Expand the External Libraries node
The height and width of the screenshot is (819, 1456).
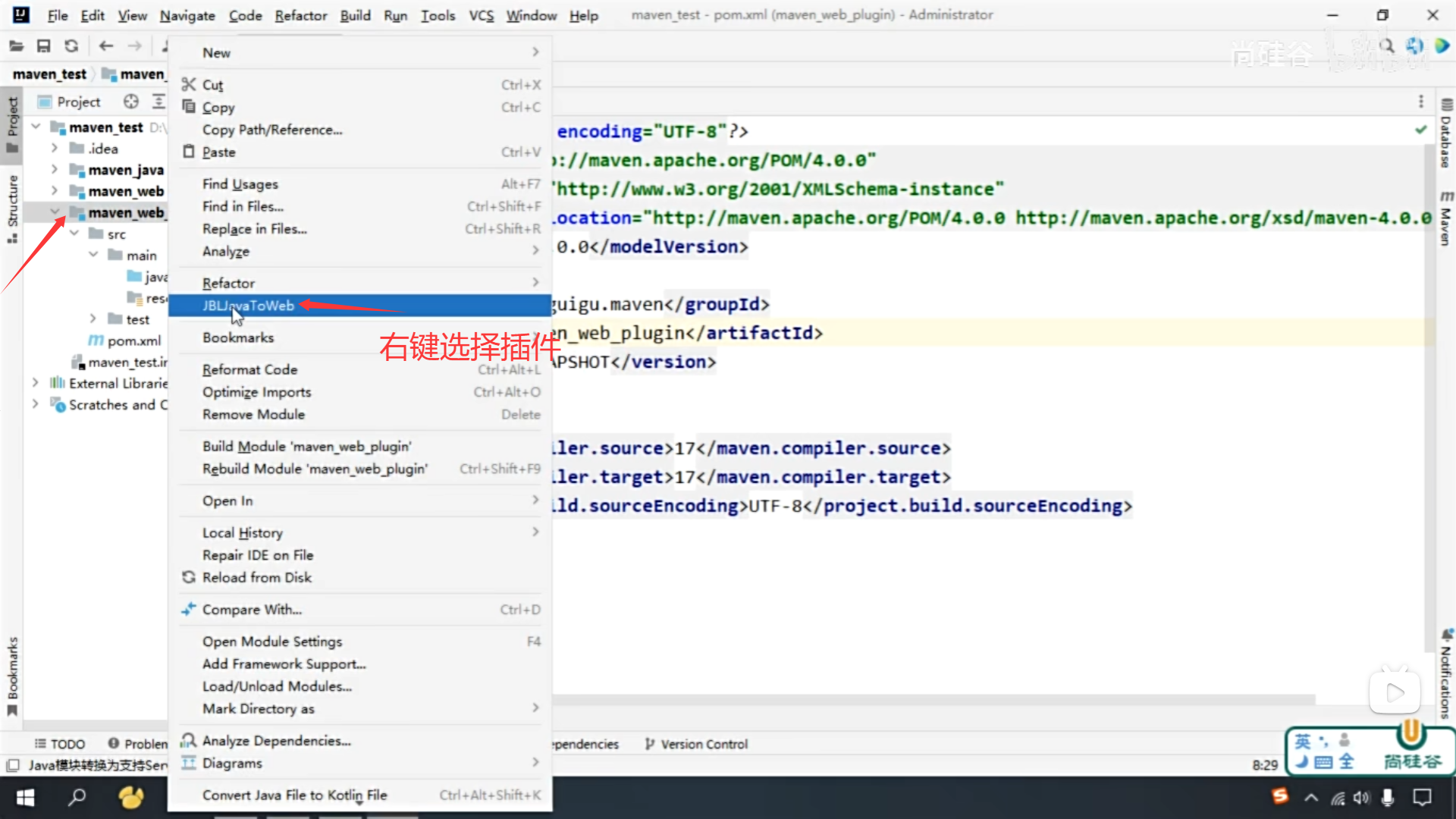point(36,383)
